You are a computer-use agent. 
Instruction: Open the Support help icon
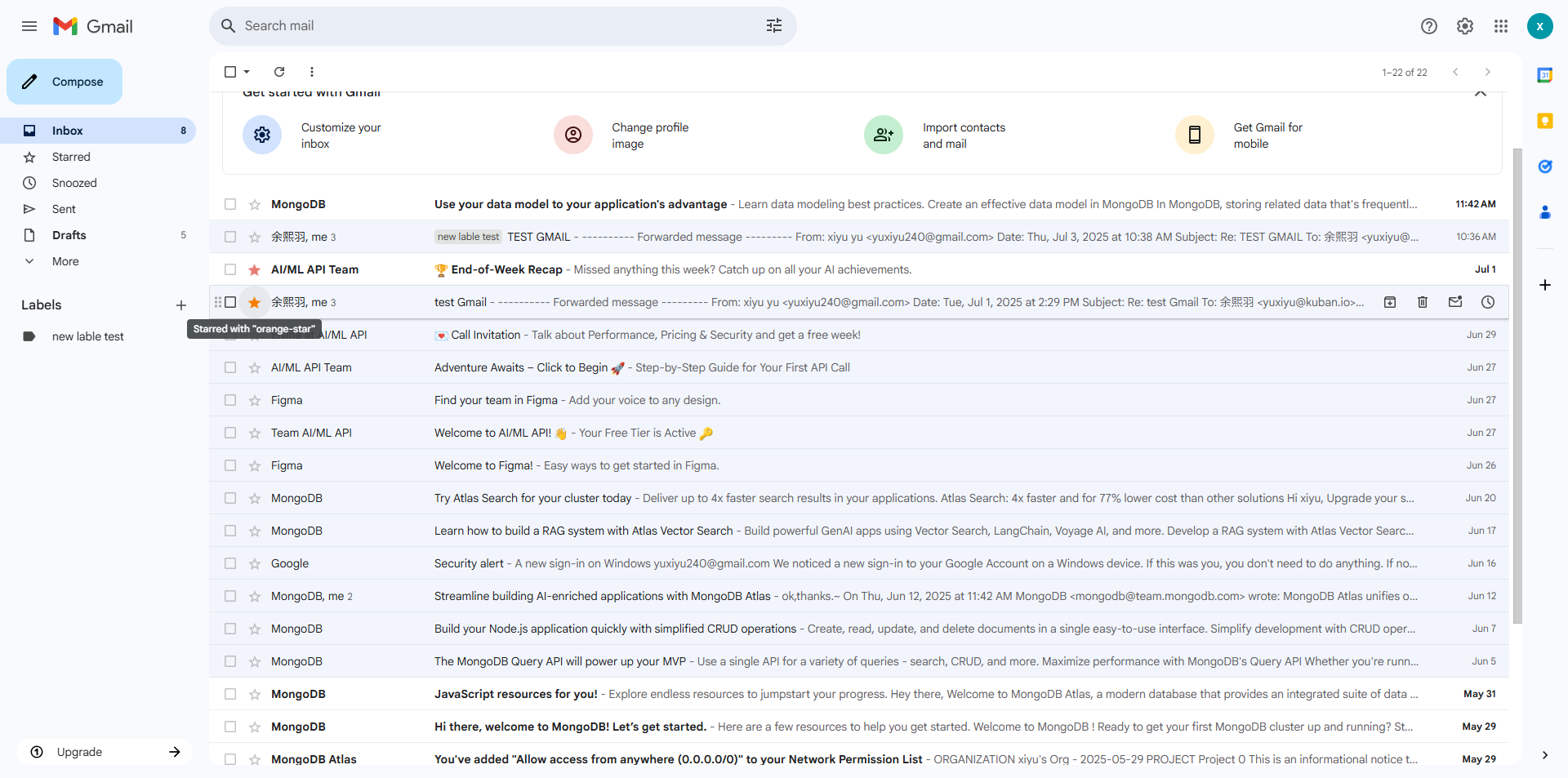(1429, 26)
